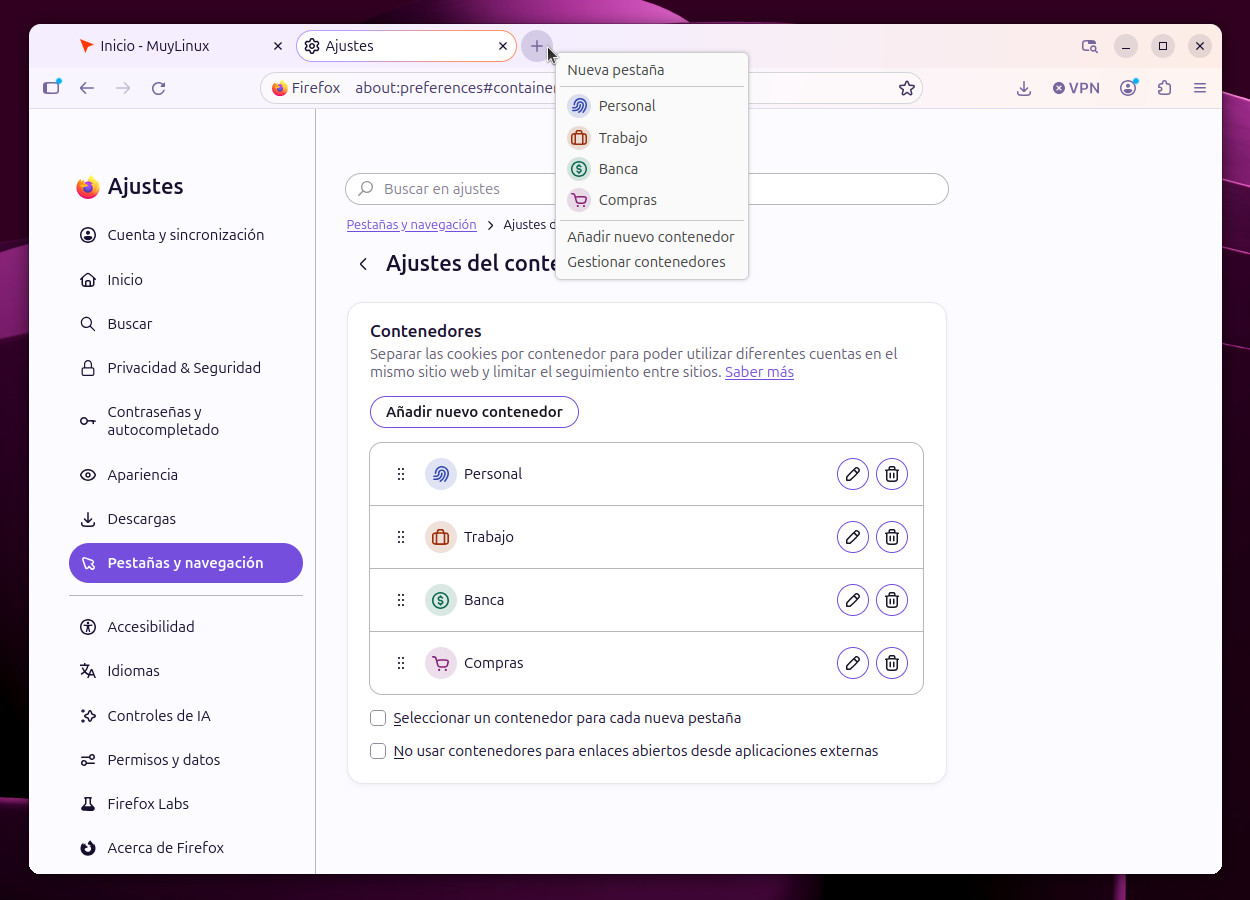Delete the Banca container with trash icon
The height and width of the screenshot is (900, 1250).
[x=892, y=600]
